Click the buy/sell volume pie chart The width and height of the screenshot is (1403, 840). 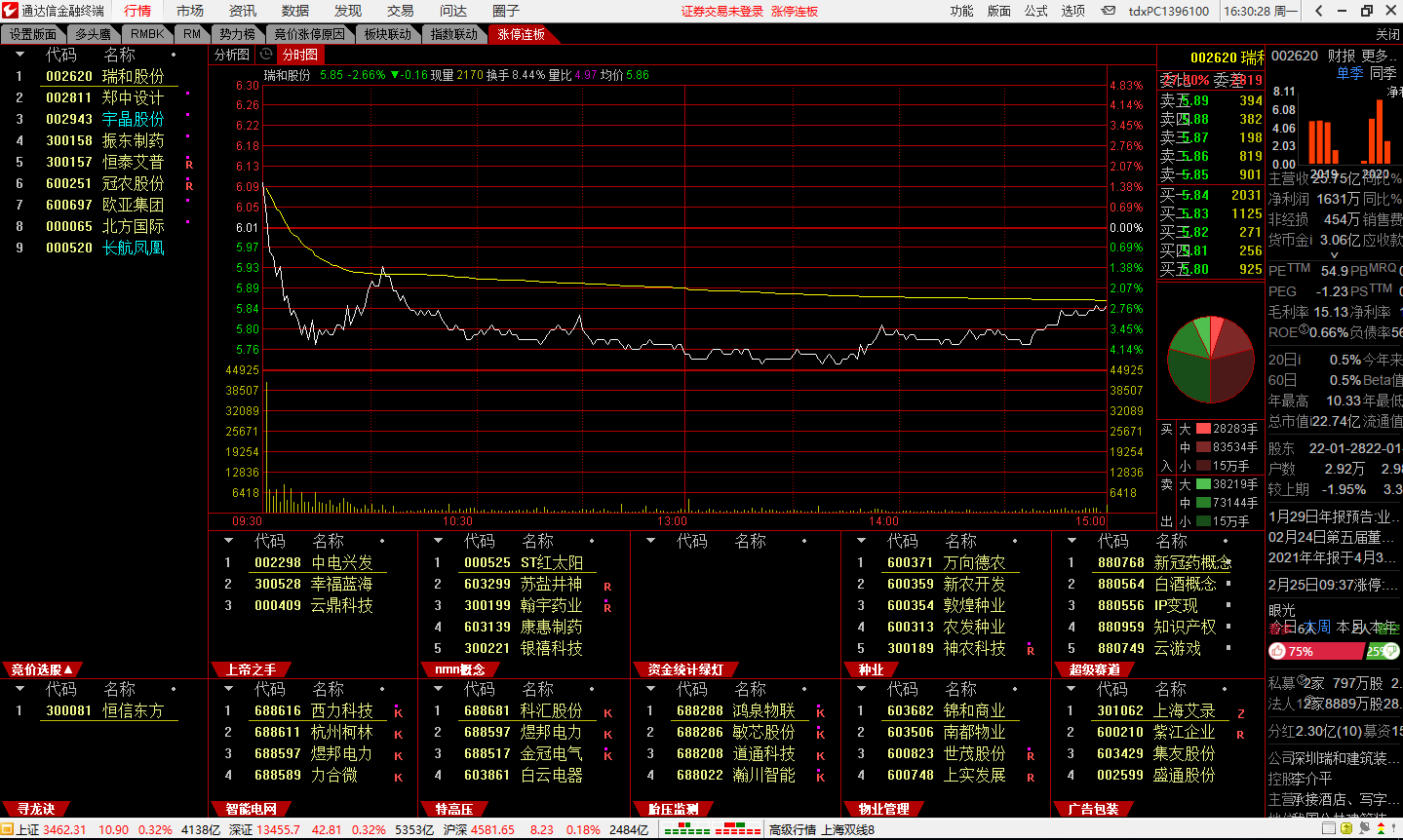coord(1211,359)
